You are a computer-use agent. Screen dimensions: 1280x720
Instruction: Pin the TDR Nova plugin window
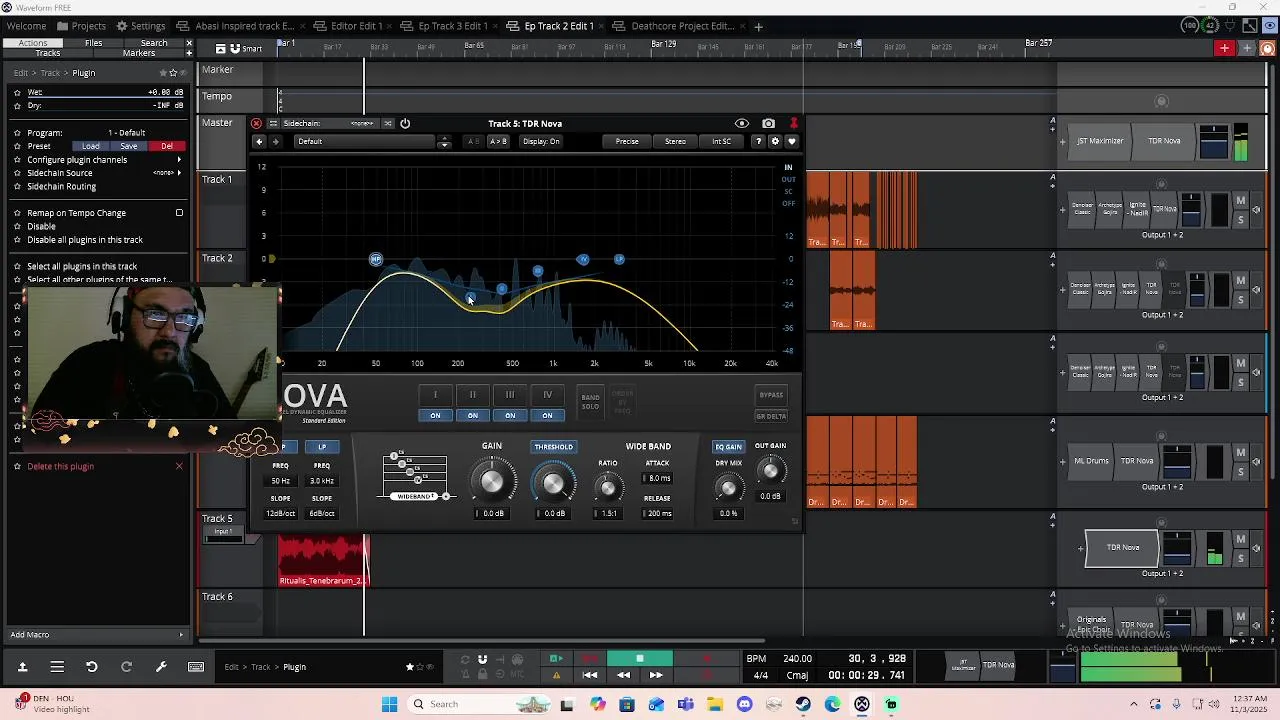point(794,123)
